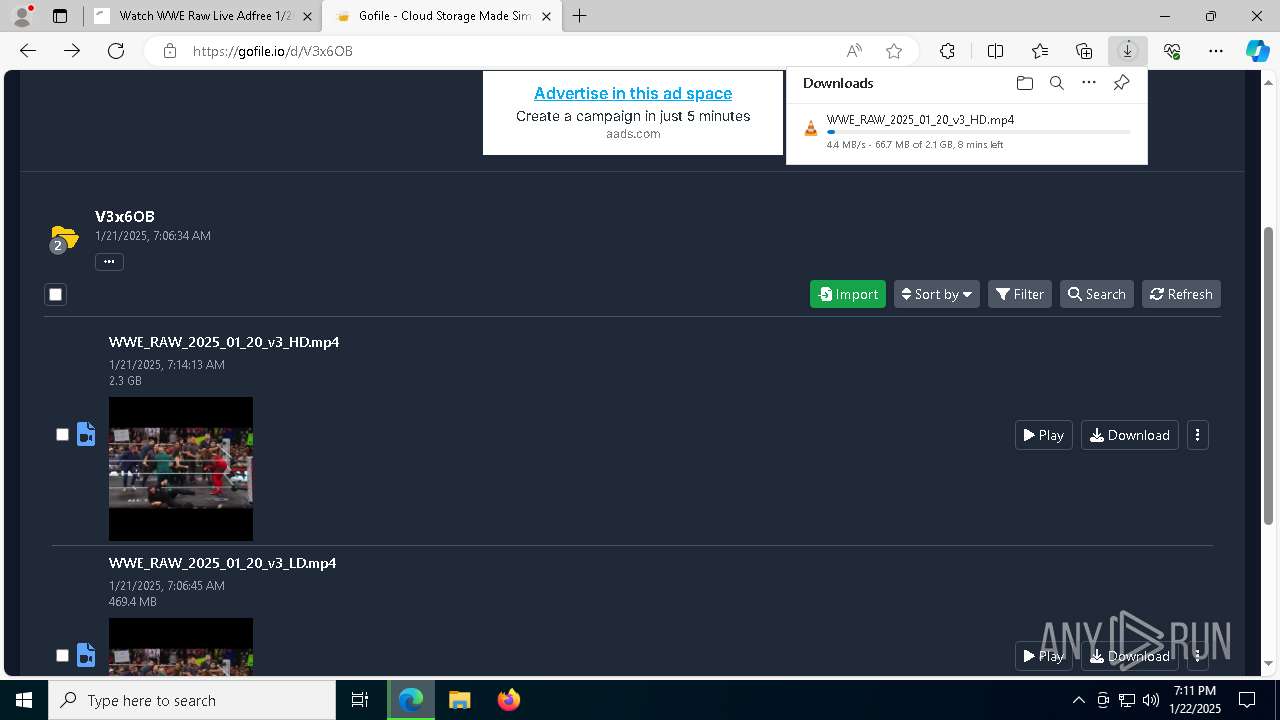Open Windows Start menu

[24, 700]
